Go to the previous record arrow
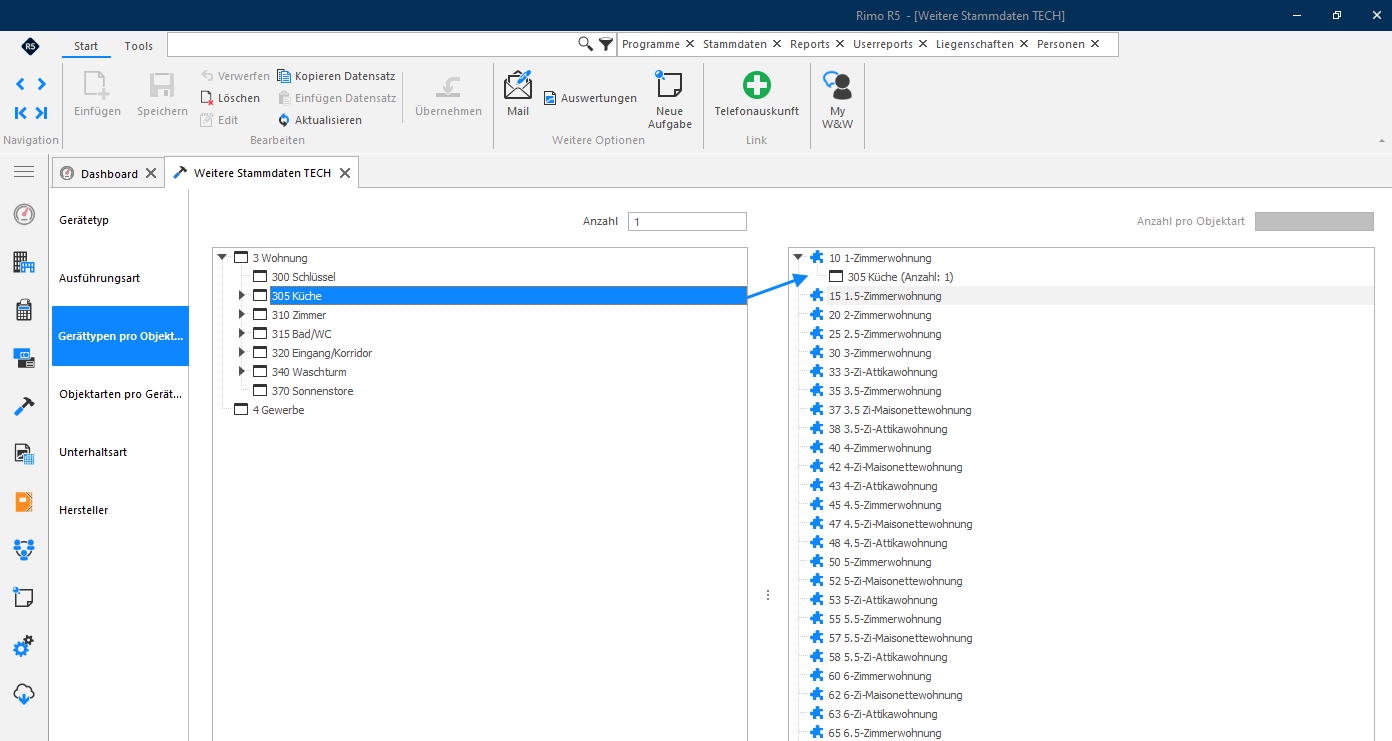This screenshot has width=1392, height=741. tap(20, 84)
